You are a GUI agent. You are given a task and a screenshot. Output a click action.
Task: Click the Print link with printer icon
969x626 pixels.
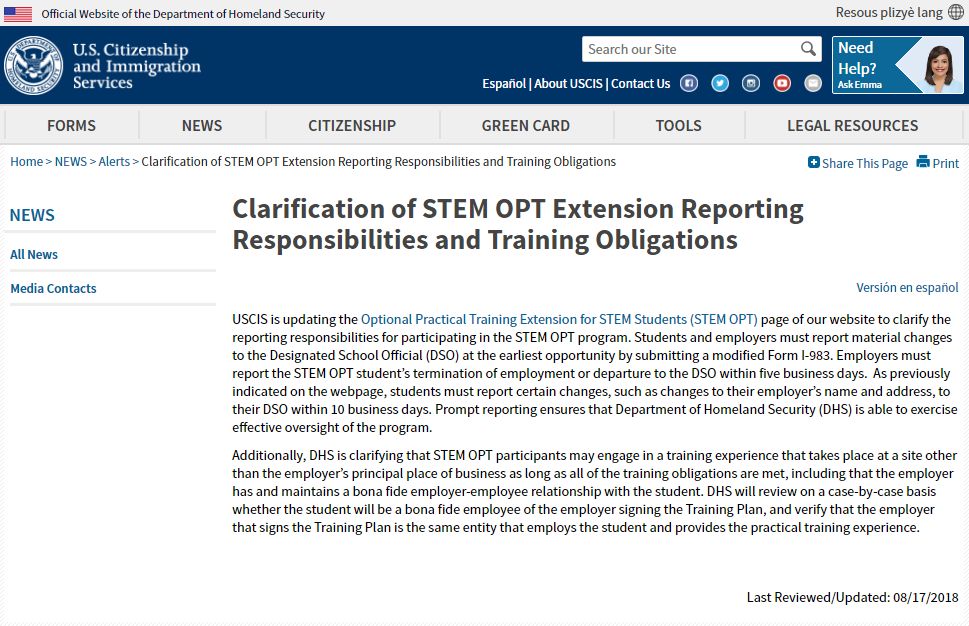[937, 163]
